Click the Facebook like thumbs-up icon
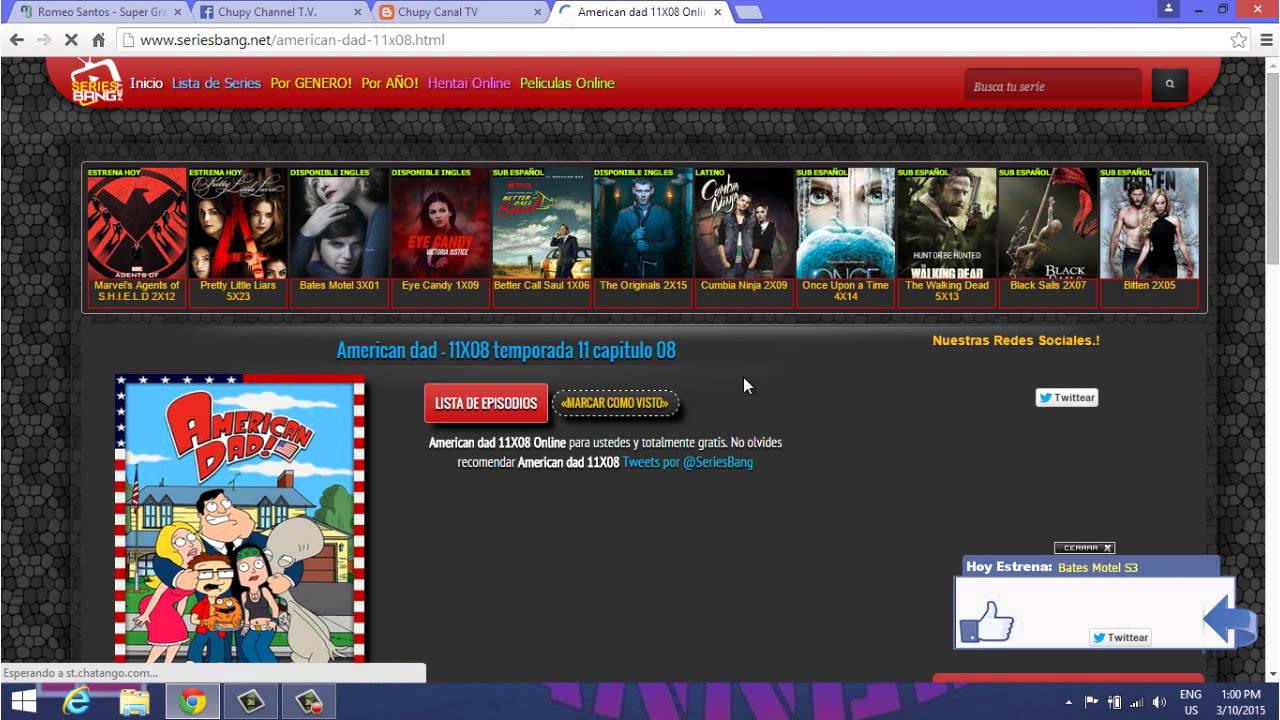Screen dimensions: 1280x720 pyautogui.click(x=986, y=621)
